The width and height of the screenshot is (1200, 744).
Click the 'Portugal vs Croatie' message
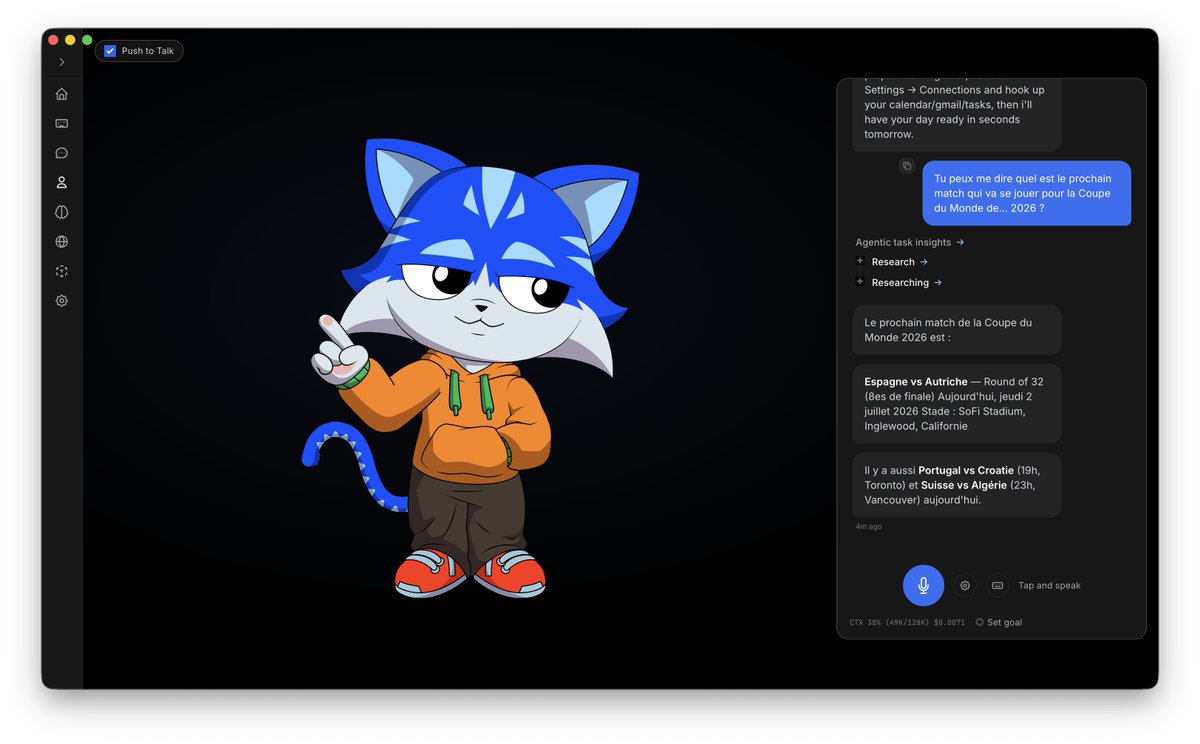coord(957,485)
